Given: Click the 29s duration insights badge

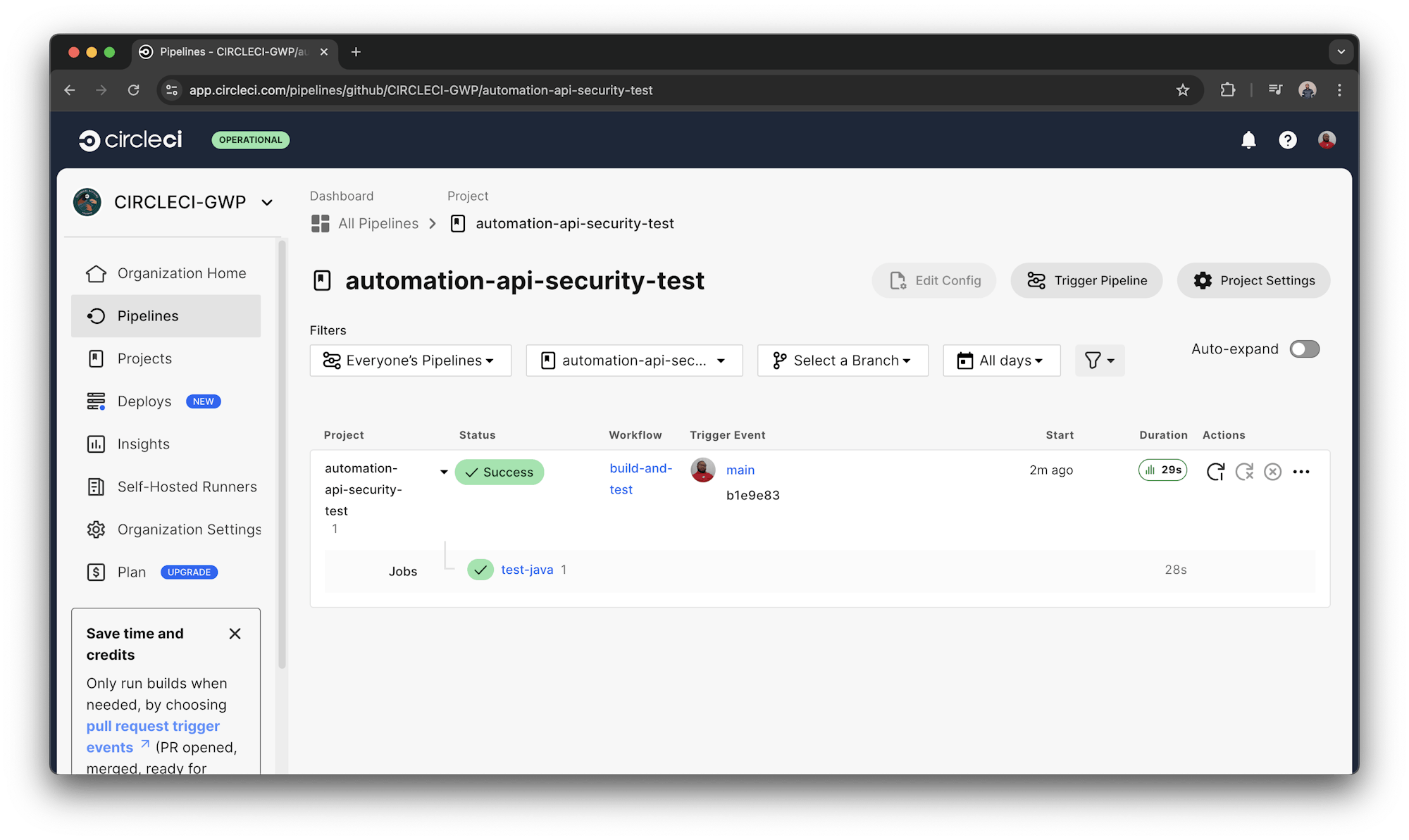Looking at the screenshot, I should [1162, 470].
